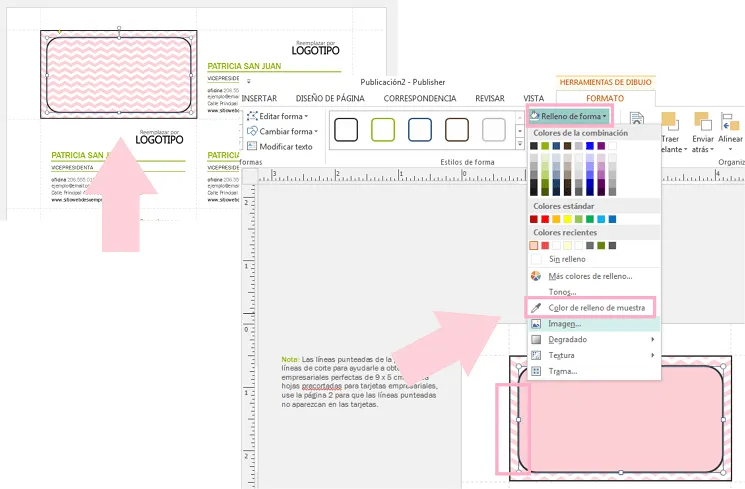The width and height of the screenshot is (745, 489).
Task: Click PATRICIA SAN JUAN name on top-right card
Action: pos(244,66)
